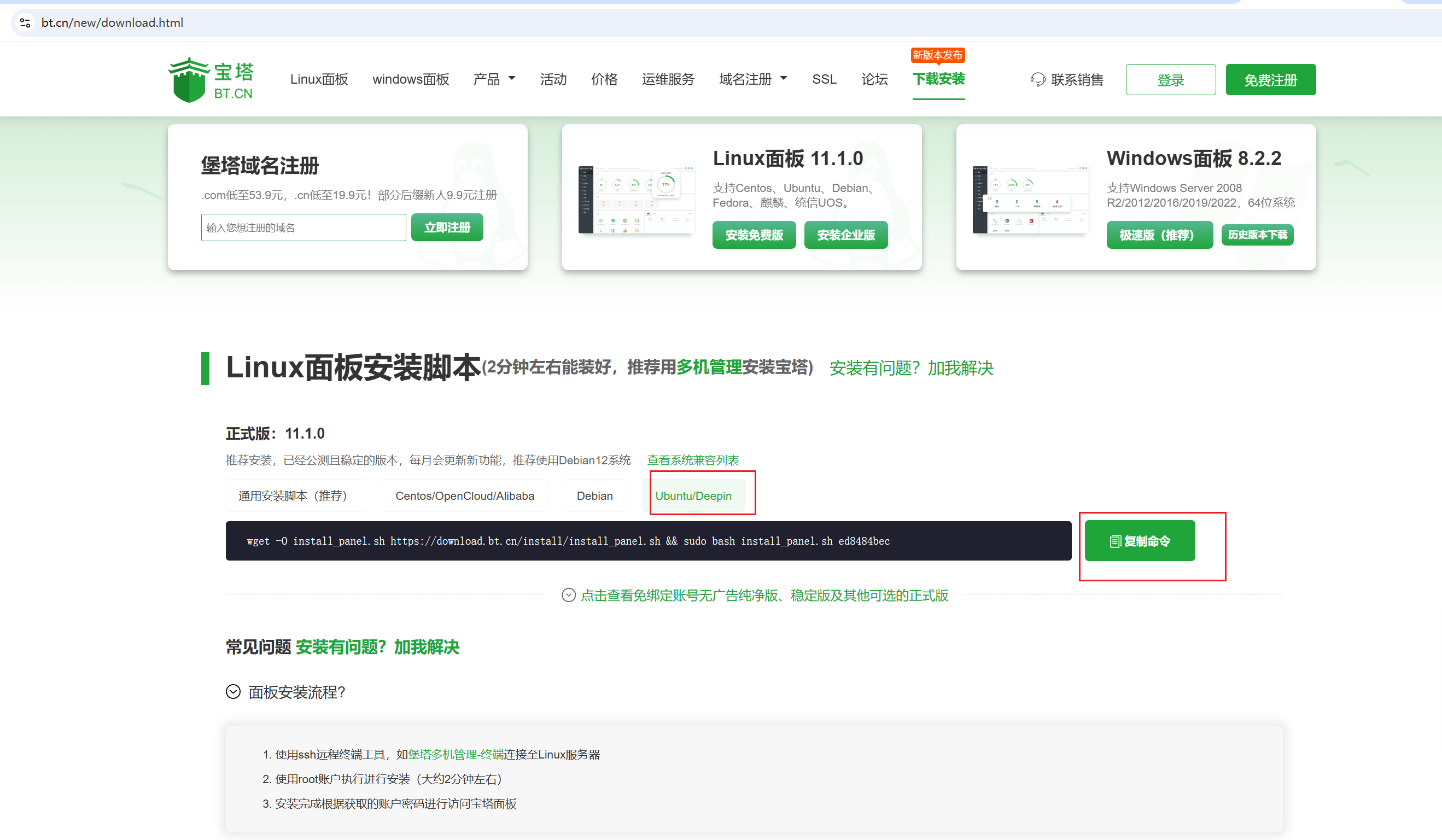Screen dimensions: 1442x840
Task: Click the domain name input field
Action: pyautogui.click(x=303, y=227)
